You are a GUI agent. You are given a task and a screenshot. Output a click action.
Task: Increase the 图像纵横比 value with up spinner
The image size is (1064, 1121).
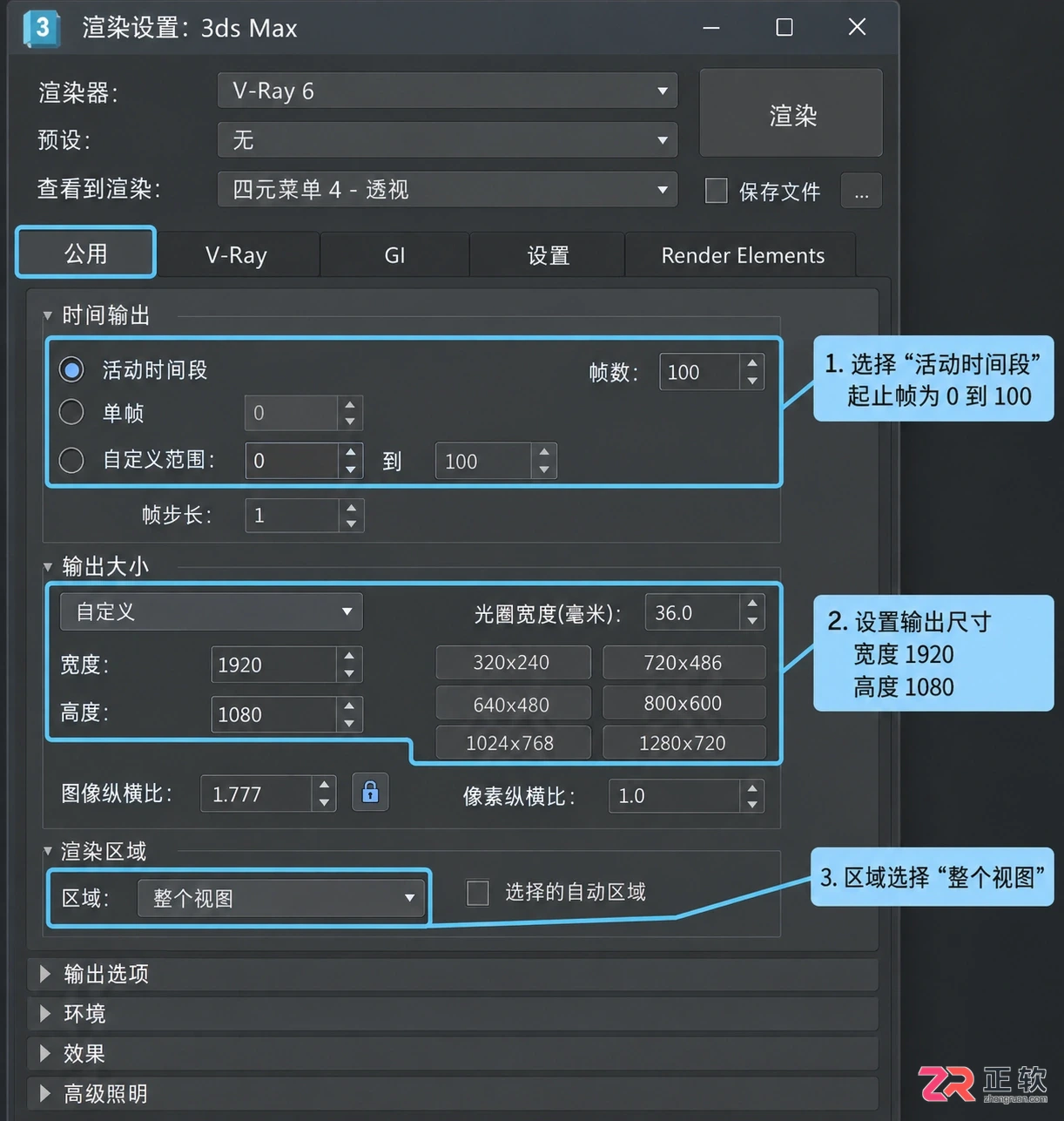click(x=324, y=784)
